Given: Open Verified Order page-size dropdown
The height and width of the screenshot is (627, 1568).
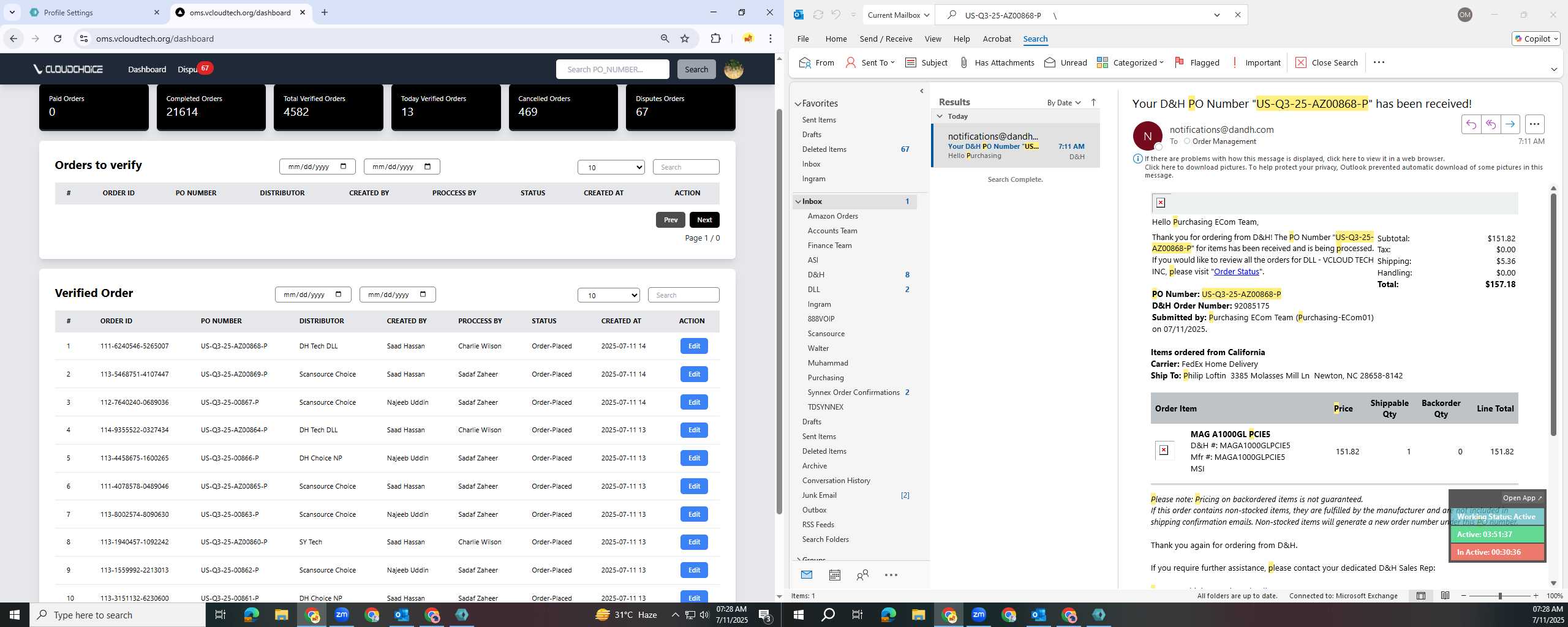Looking at the screenshot, I should [609, 295].
